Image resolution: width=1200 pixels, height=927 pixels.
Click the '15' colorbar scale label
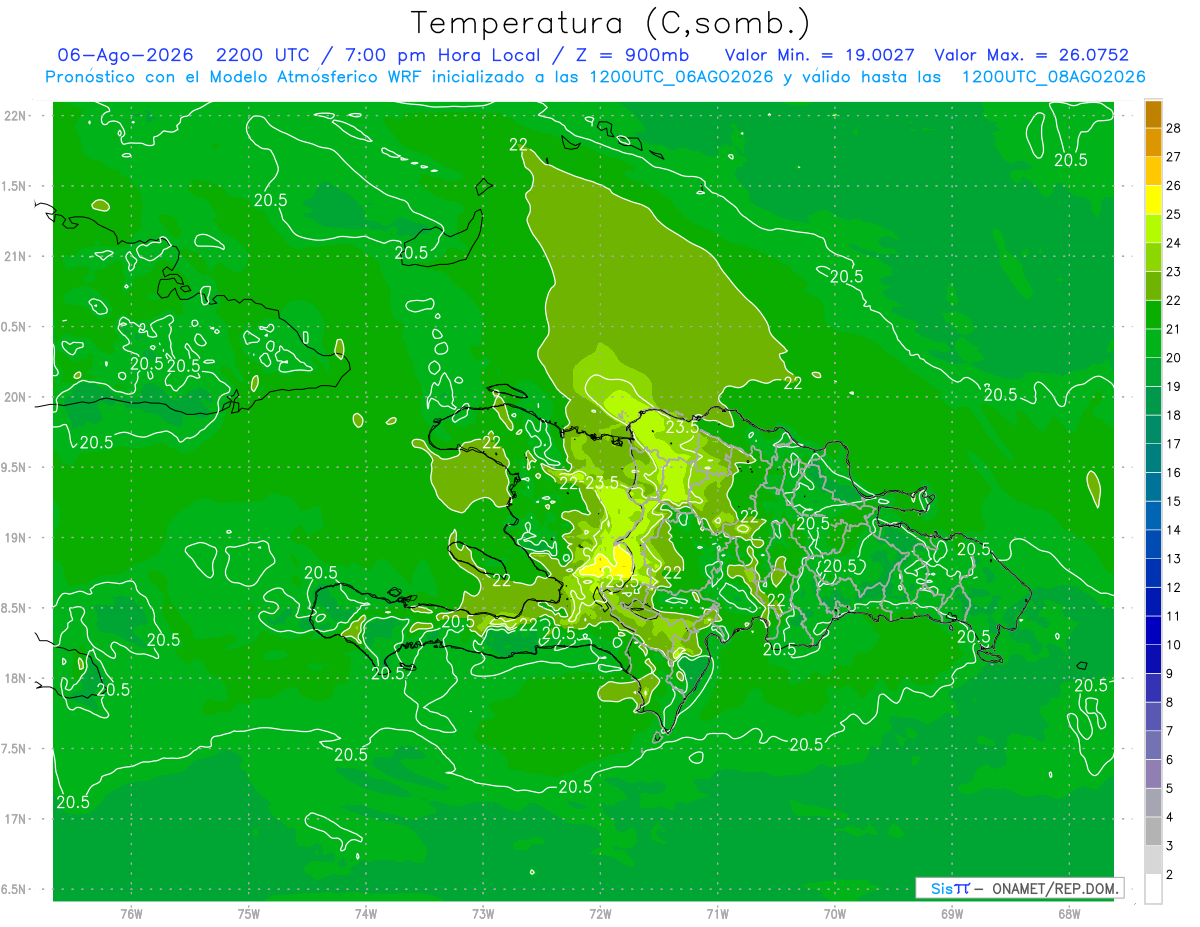pos(1174,502)
